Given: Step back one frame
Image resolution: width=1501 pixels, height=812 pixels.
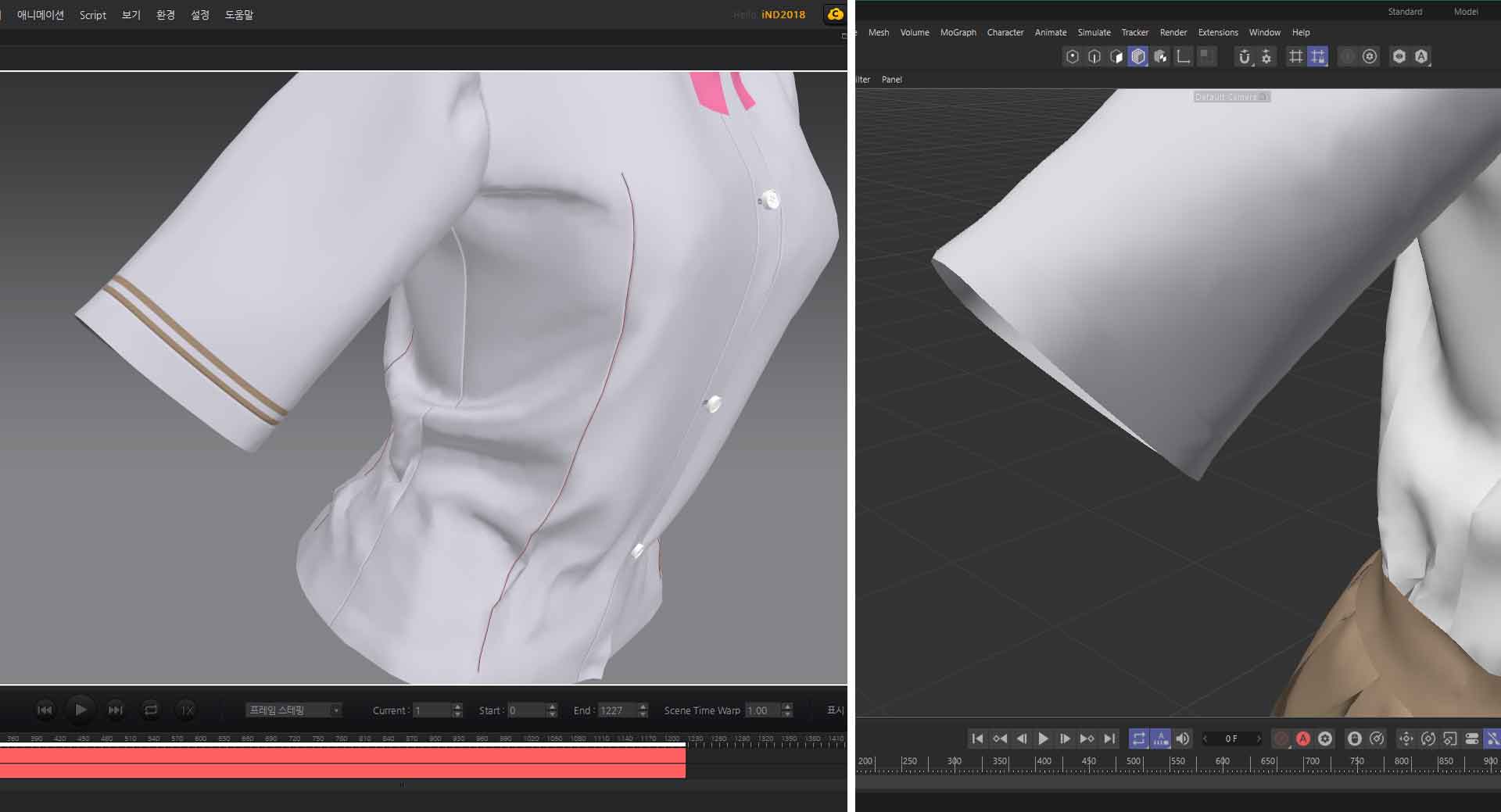Looking at the screenshot, I should click(x=1022, y=739).
